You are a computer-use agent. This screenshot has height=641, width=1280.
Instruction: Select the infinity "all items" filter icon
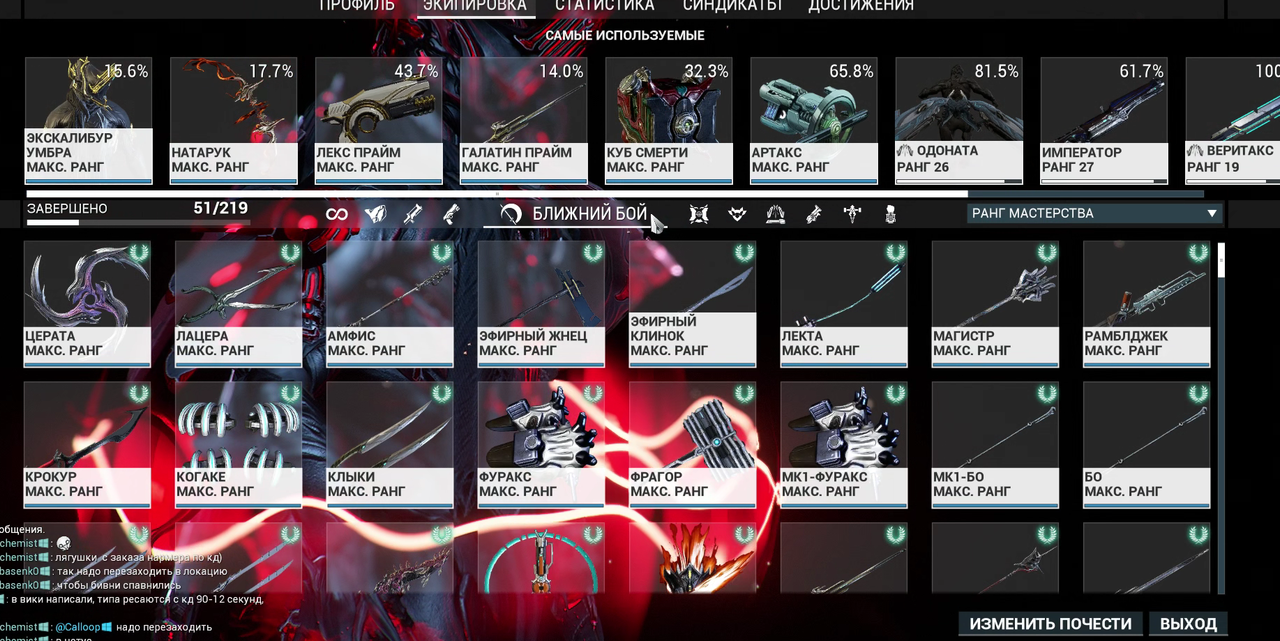tap(336, 214)
